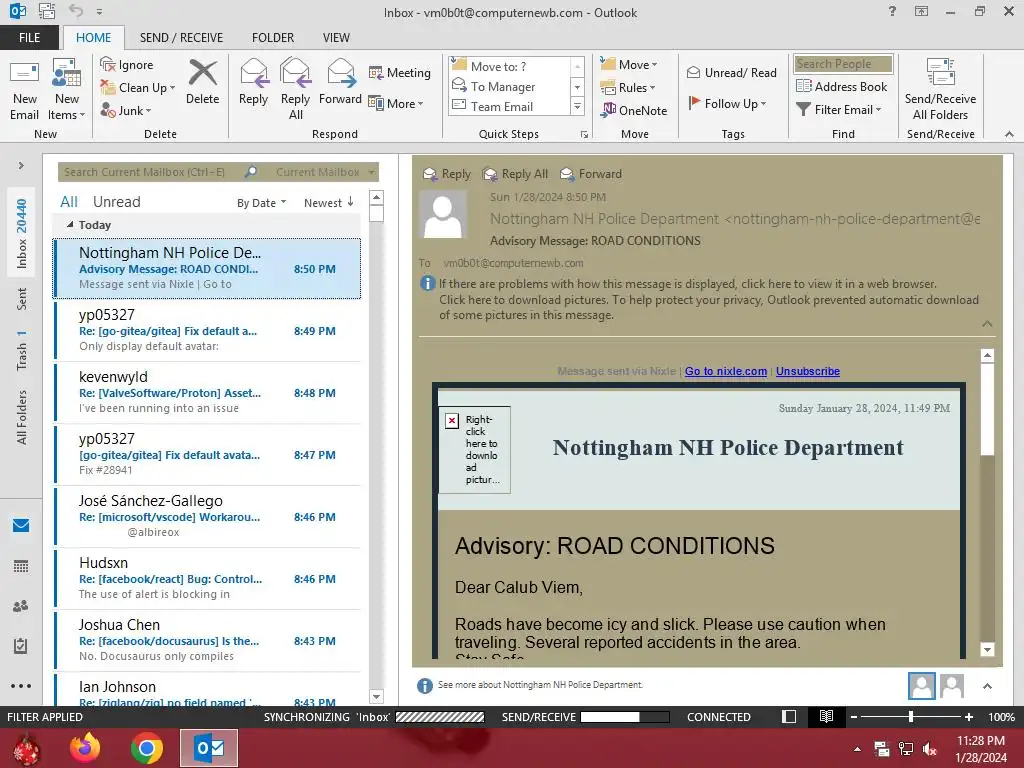Image resolution: width=1024 pixels, height=768 pixels.
Task: Open the Address Book
Action: click(x=841, y=86)
